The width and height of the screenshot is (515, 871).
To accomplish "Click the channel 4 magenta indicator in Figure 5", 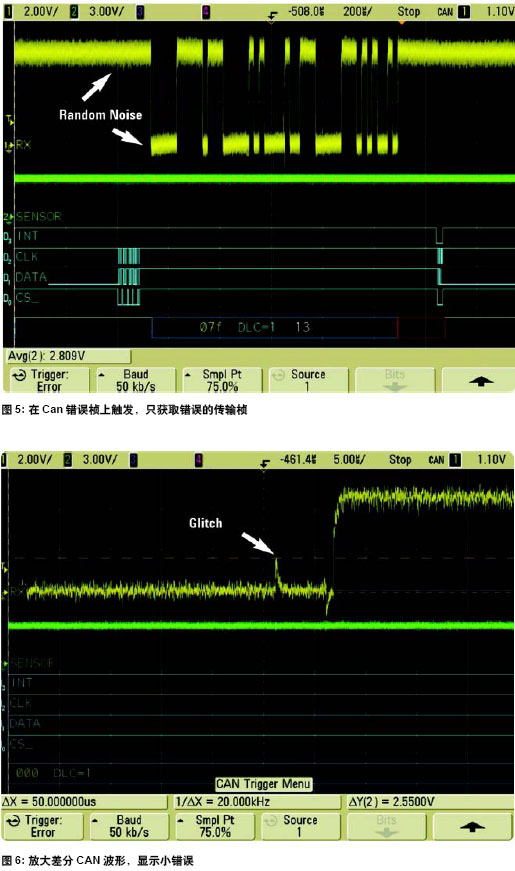I will tap(206, 12).
